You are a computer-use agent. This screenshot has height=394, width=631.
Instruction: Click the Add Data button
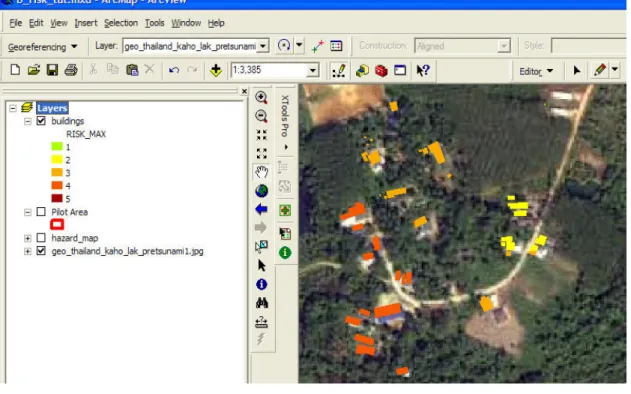point(216,70)
